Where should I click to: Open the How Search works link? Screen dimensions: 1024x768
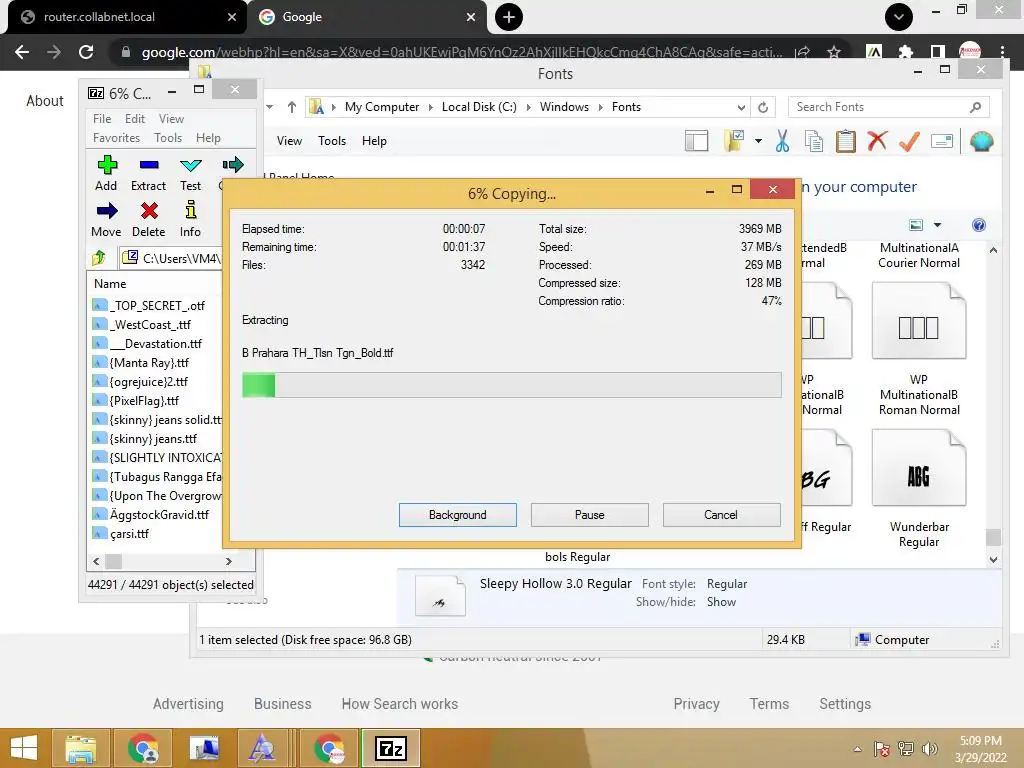(400, 704)
